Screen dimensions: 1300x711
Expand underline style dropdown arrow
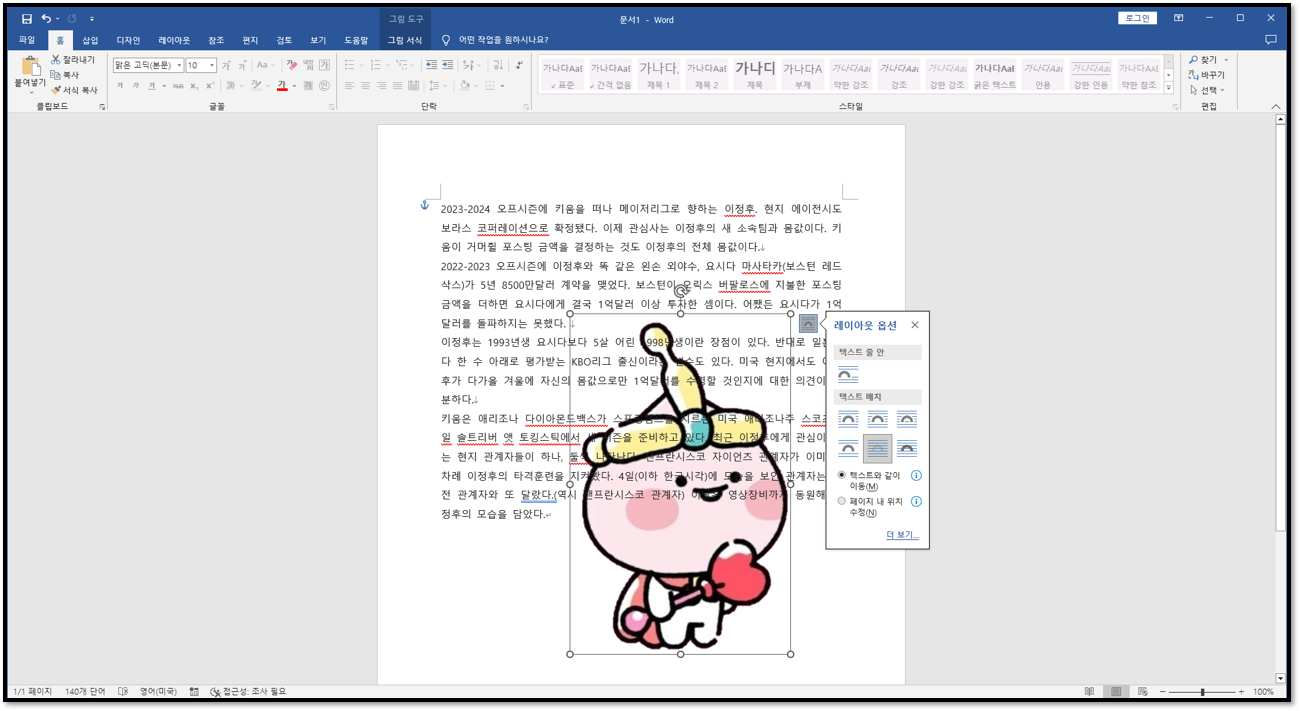click(x=164, y=86)
